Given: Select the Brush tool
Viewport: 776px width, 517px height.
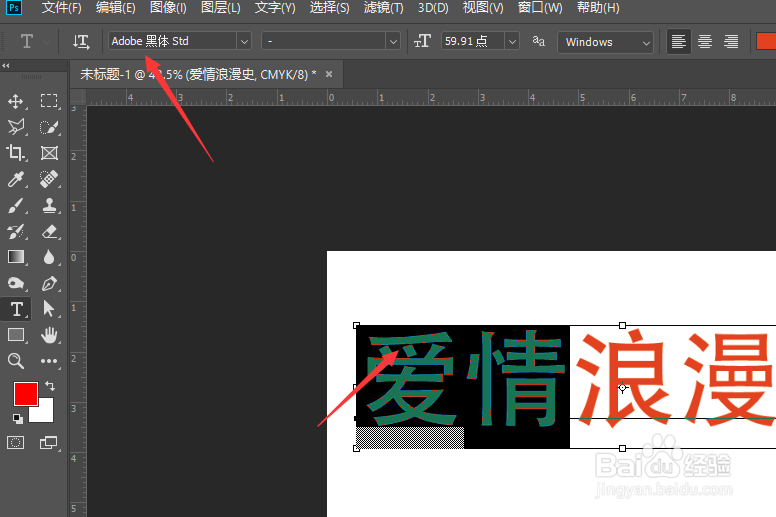Looking at the screenshot, I should pos(16,205).
